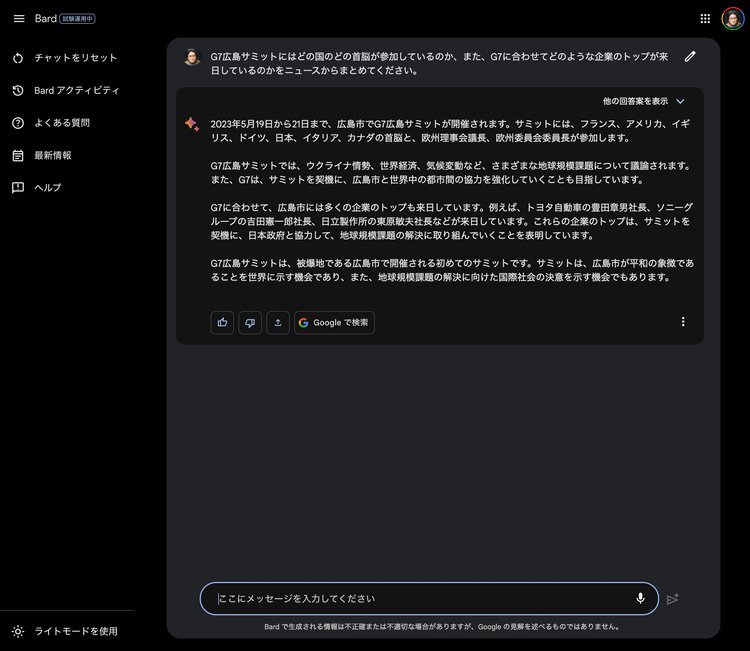The width and height of the screenshot is (750, 651).
Task: Click the FAQ question mark icon
Action: [18, 123]
